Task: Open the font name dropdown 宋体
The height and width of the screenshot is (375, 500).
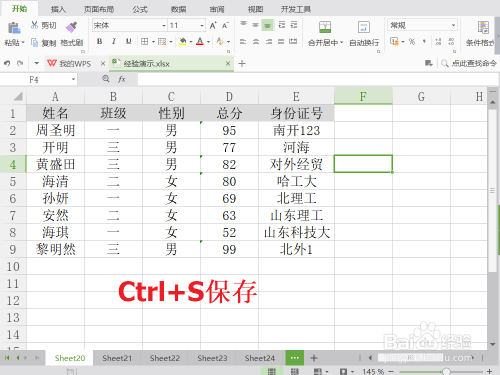Action: (164, 26)
